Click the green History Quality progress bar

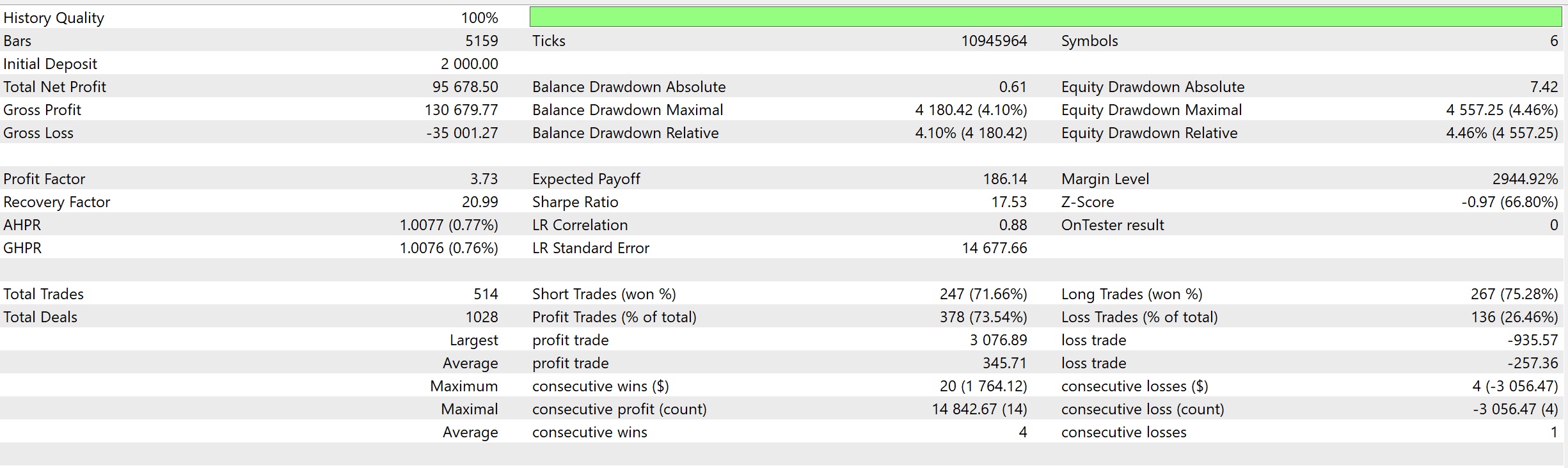click(x=1045, y=17)
